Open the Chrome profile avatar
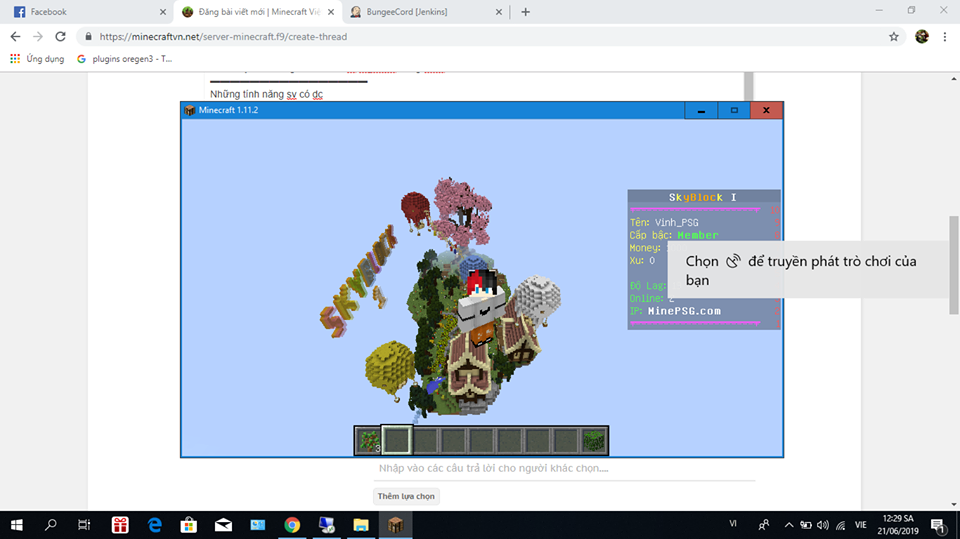 tap(922, 37)
